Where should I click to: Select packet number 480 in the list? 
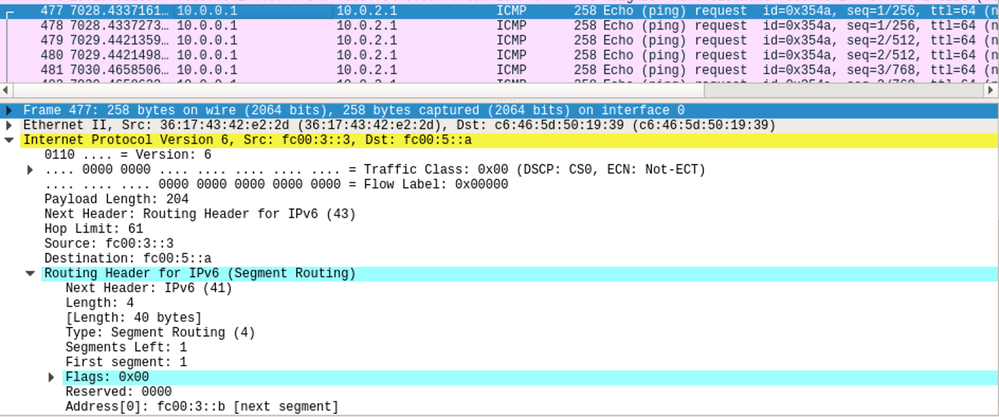tap(500, 55)
